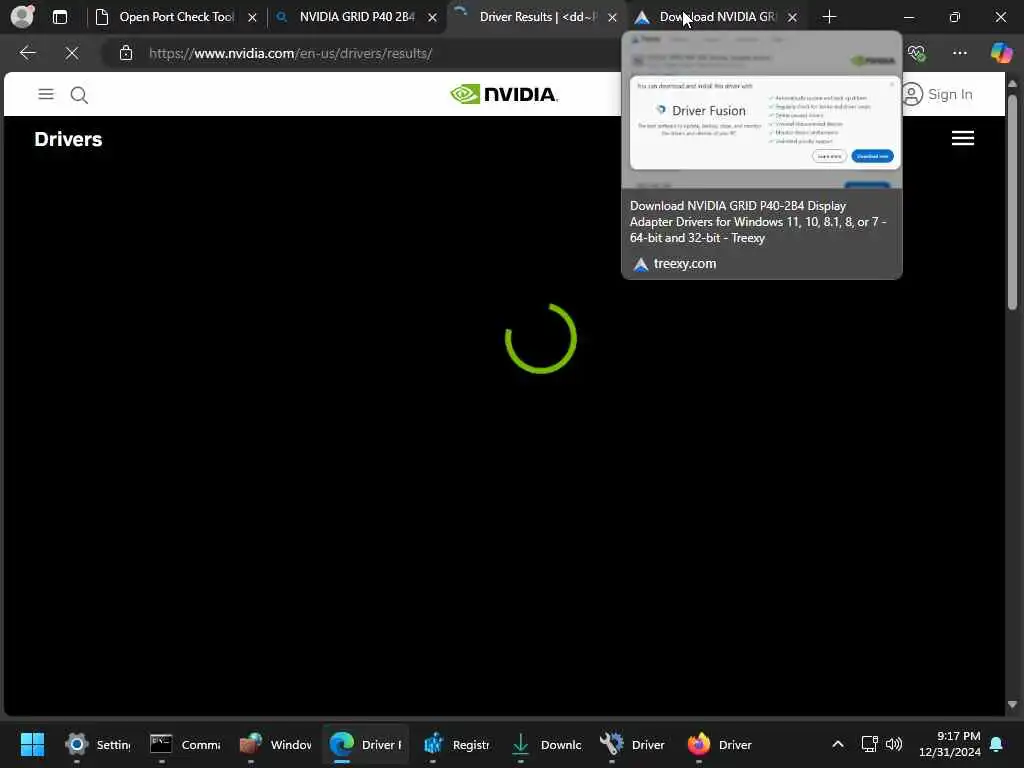Open the Downloads taskbar item
This screenshot has height=768, width=1024.
point(546,744)
